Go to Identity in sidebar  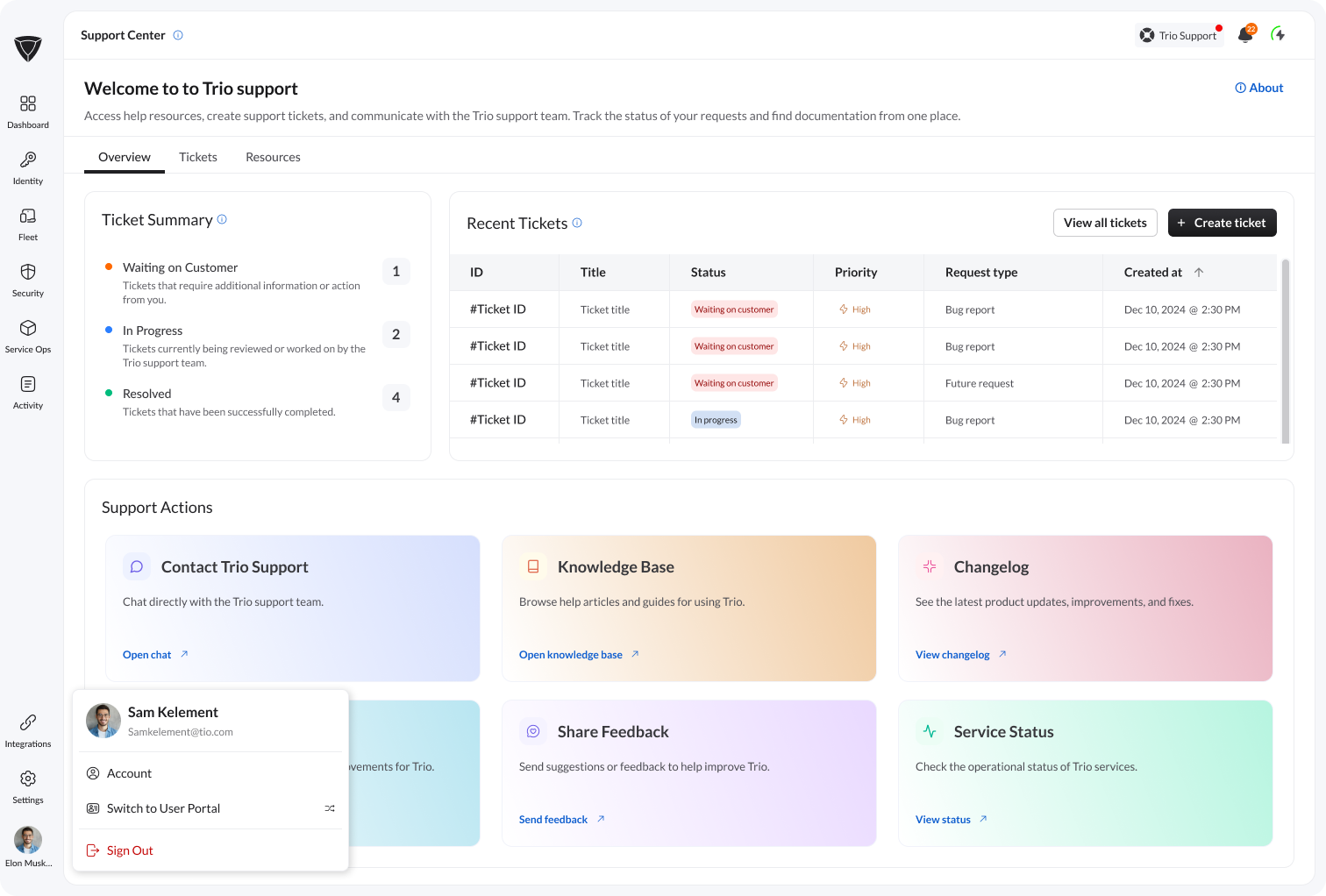click(28, 167)
